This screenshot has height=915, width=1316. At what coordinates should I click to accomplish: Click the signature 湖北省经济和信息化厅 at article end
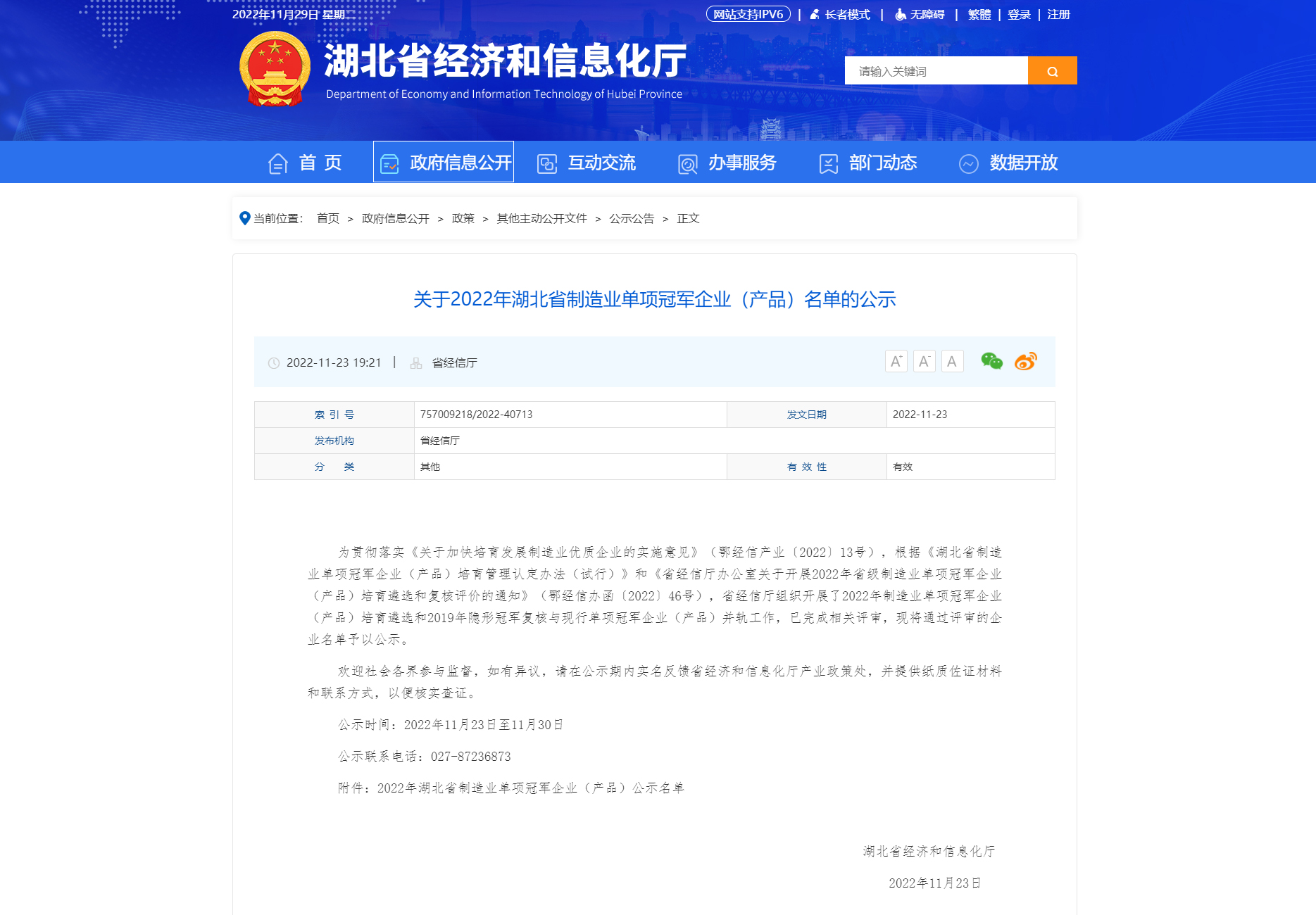click(929, 851)
